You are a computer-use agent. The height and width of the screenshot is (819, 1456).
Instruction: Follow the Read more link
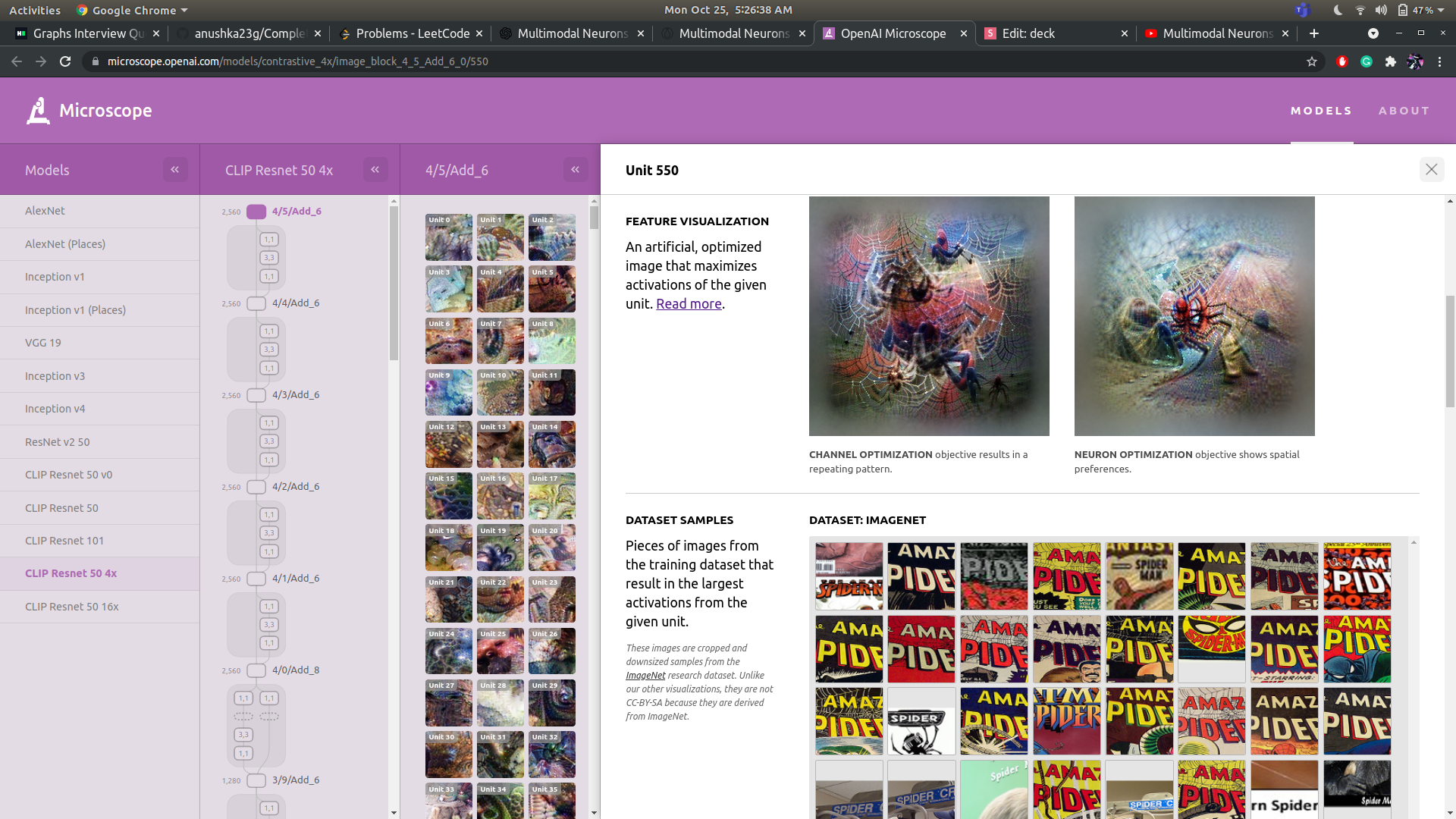(689, 304)
